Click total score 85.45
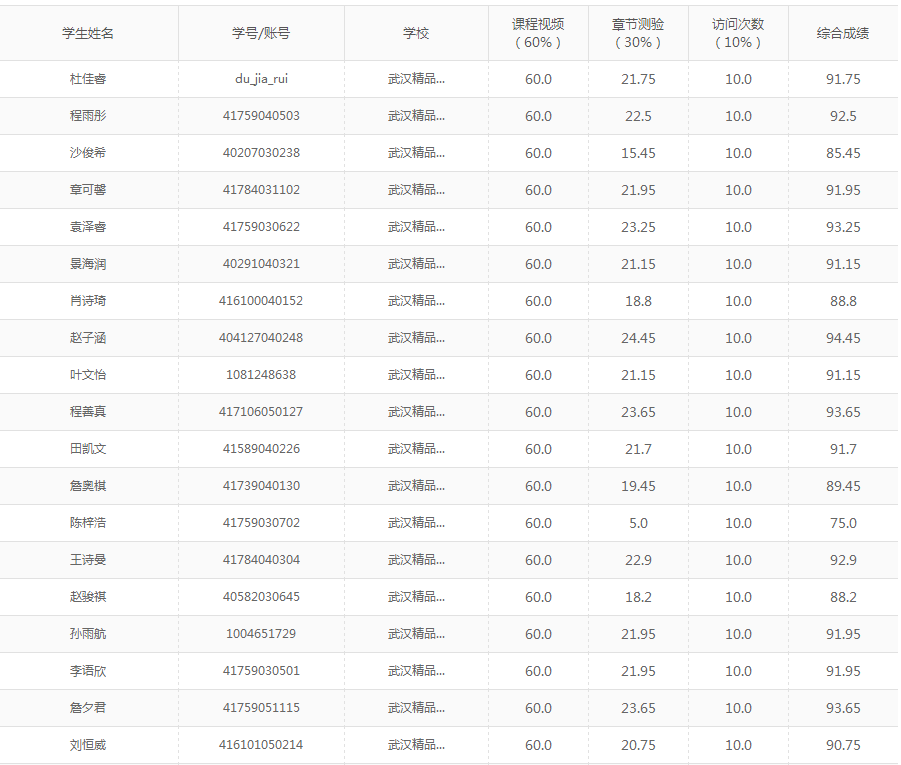 (844, 153)
